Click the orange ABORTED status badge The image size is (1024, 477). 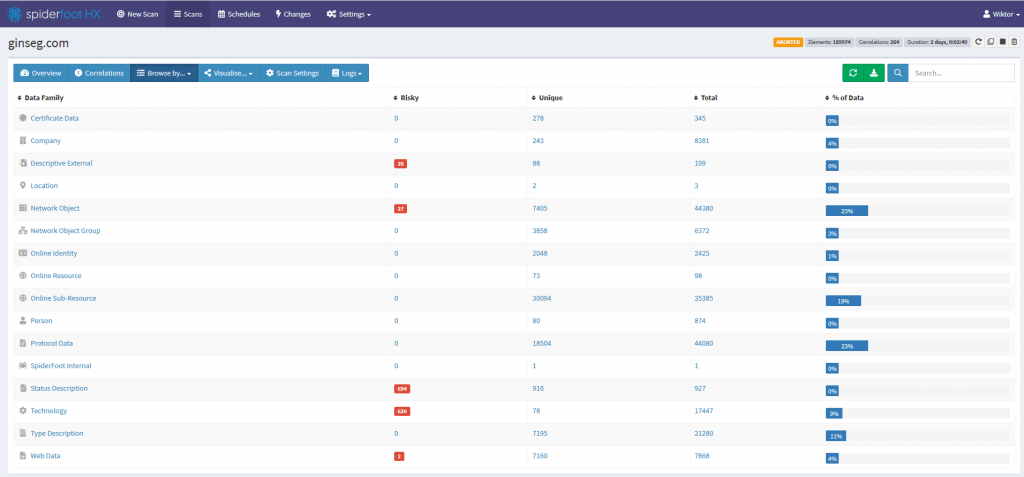click(x=788, y=42)
